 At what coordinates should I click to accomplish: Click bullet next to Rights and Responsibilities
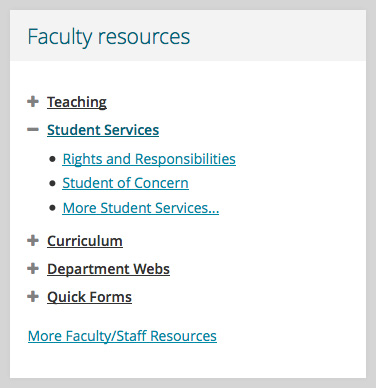point(52,159)
